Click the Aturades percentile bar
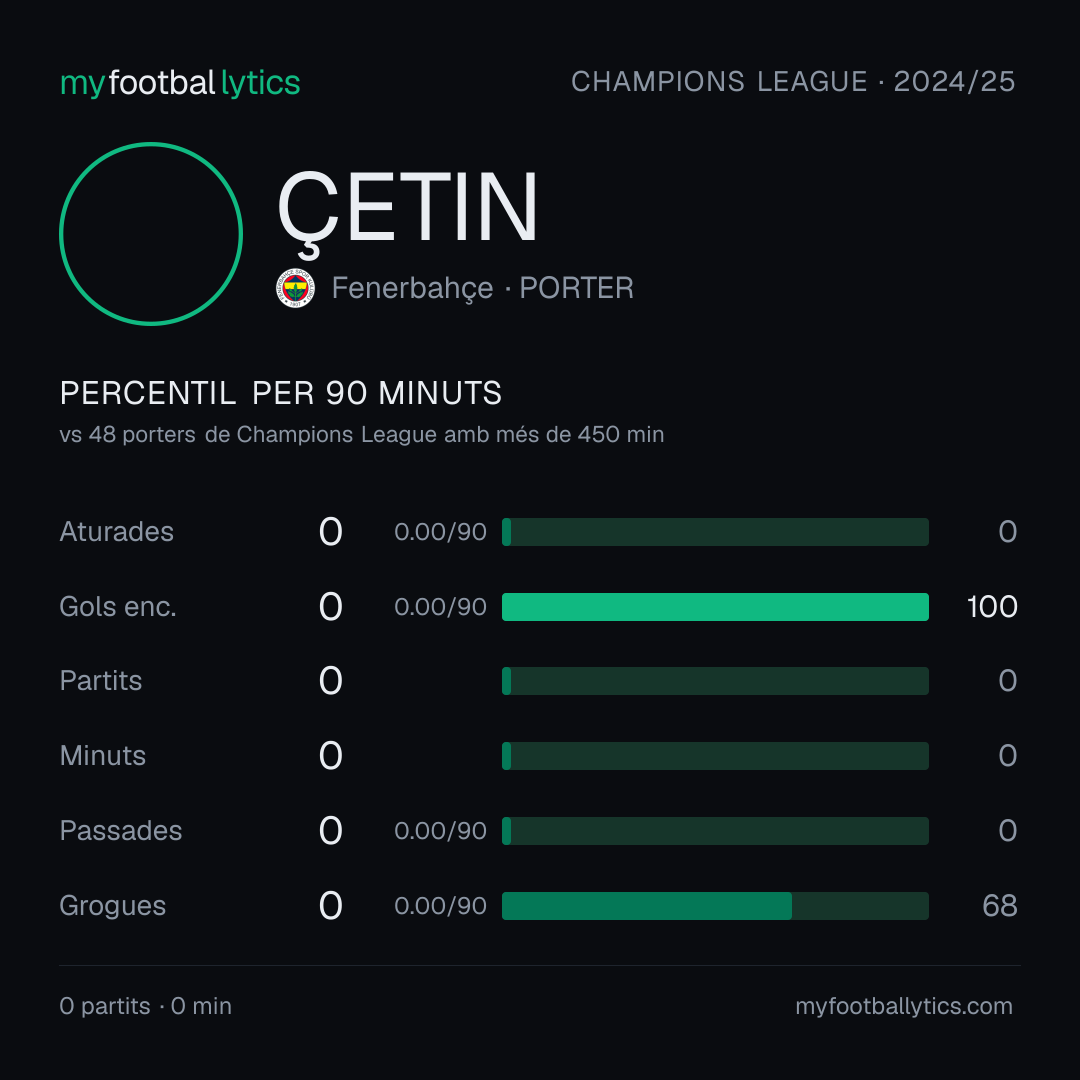This screenshot has width=1080, height=1080. (x=715, y=532)
